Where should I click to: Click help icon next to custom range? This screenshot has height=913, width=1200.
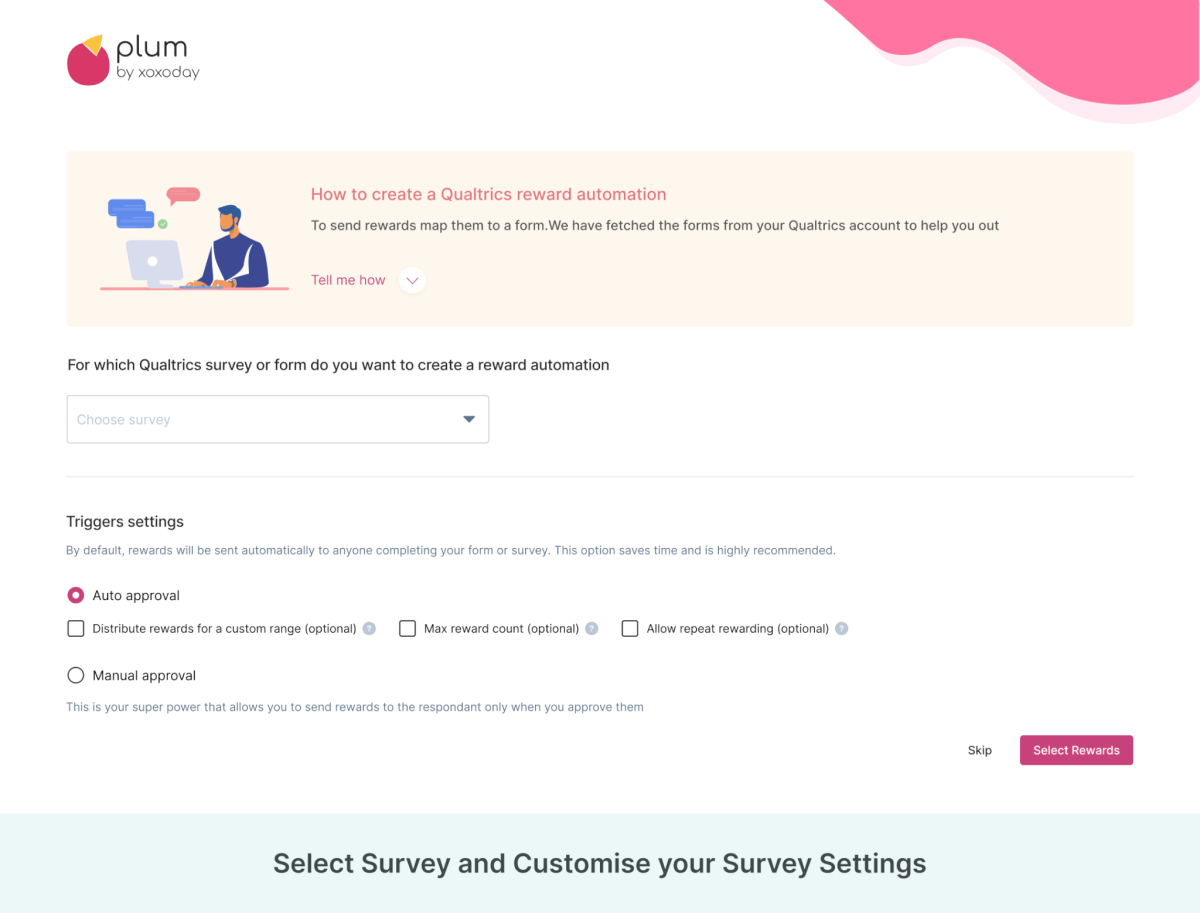(x=369, y=629)
